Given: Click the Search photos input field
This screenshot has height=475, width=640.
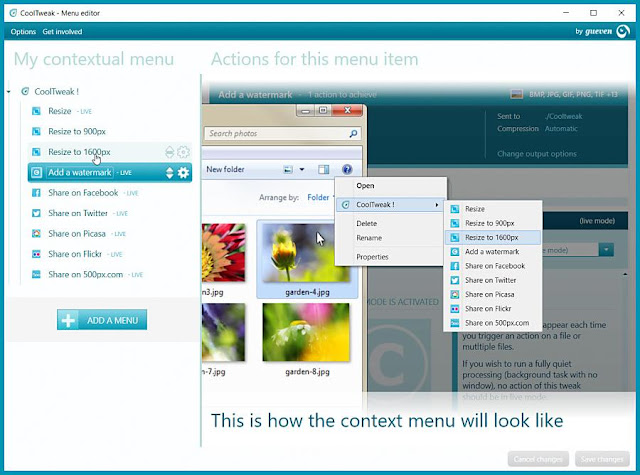Looking at the screenshot, I should pyautogui.click(x=282, y=133).
